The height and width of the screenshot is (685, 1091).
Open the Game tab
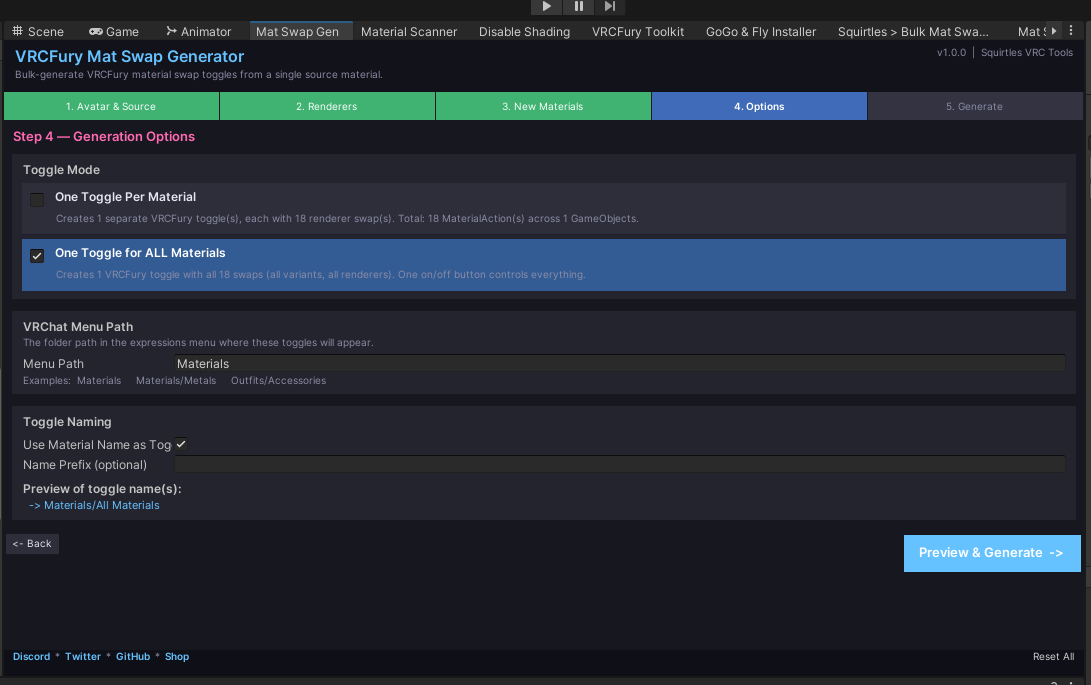(x=114, y=31)
